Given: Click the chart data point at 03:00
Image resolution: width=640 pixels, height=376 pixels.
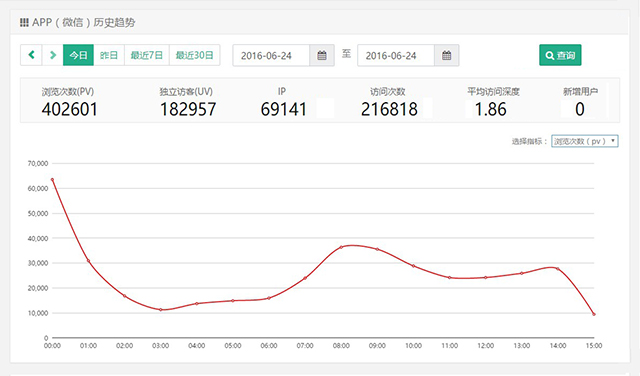Looking at the screenshot, I should [160, 310].
